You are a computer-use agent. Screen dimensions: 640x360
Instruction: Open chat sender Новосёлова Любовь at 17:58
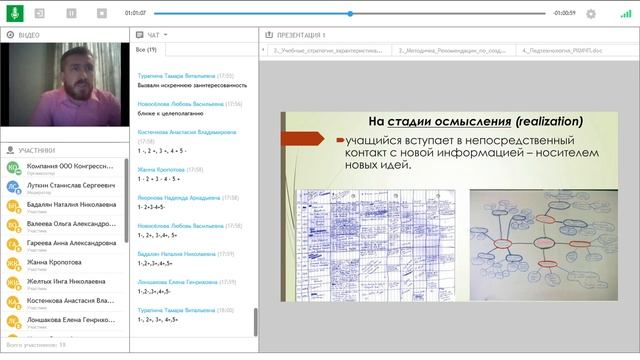[x=180, y=226]
